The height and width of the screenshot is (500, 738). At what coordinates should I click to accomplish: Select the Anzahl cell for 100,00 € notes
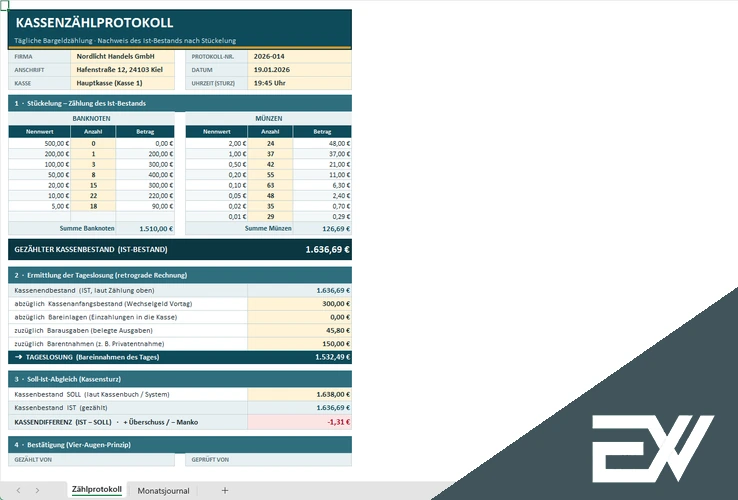point(93,164)
